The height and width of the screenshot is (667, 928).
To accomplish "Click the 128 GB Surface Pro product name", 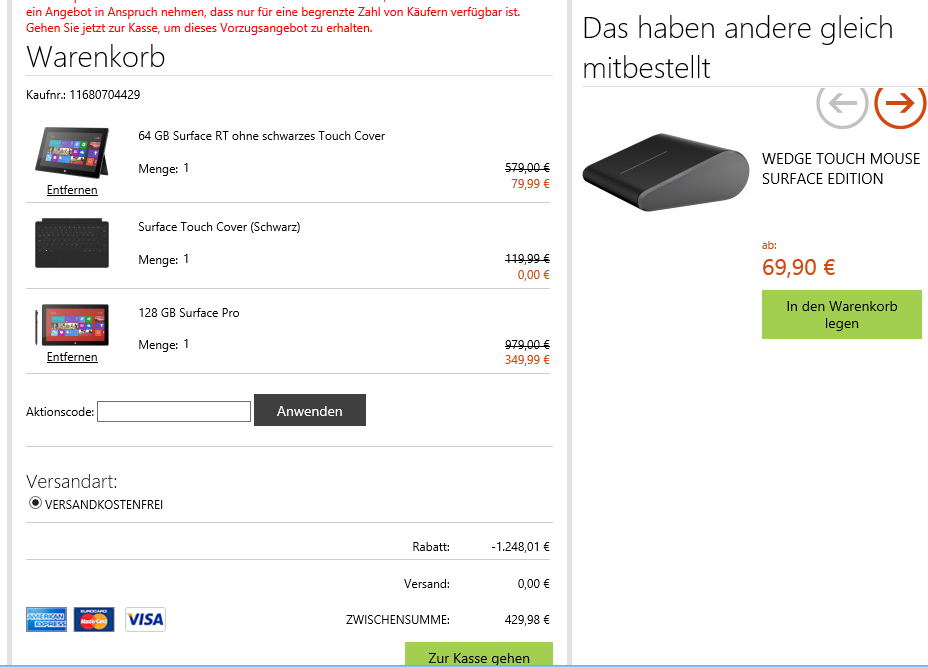I will (x=189, y=313).
